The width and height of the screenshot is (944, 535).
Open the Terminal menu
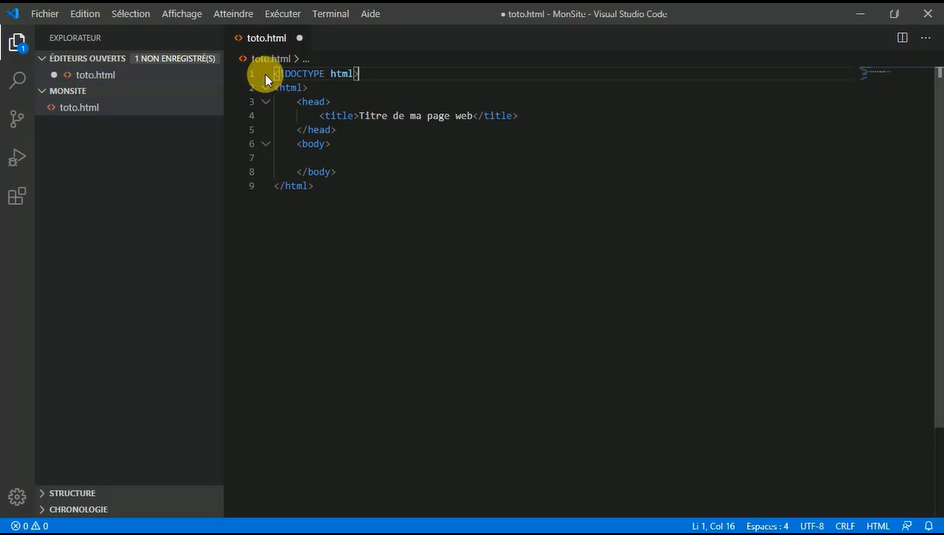tap(330, 14)
